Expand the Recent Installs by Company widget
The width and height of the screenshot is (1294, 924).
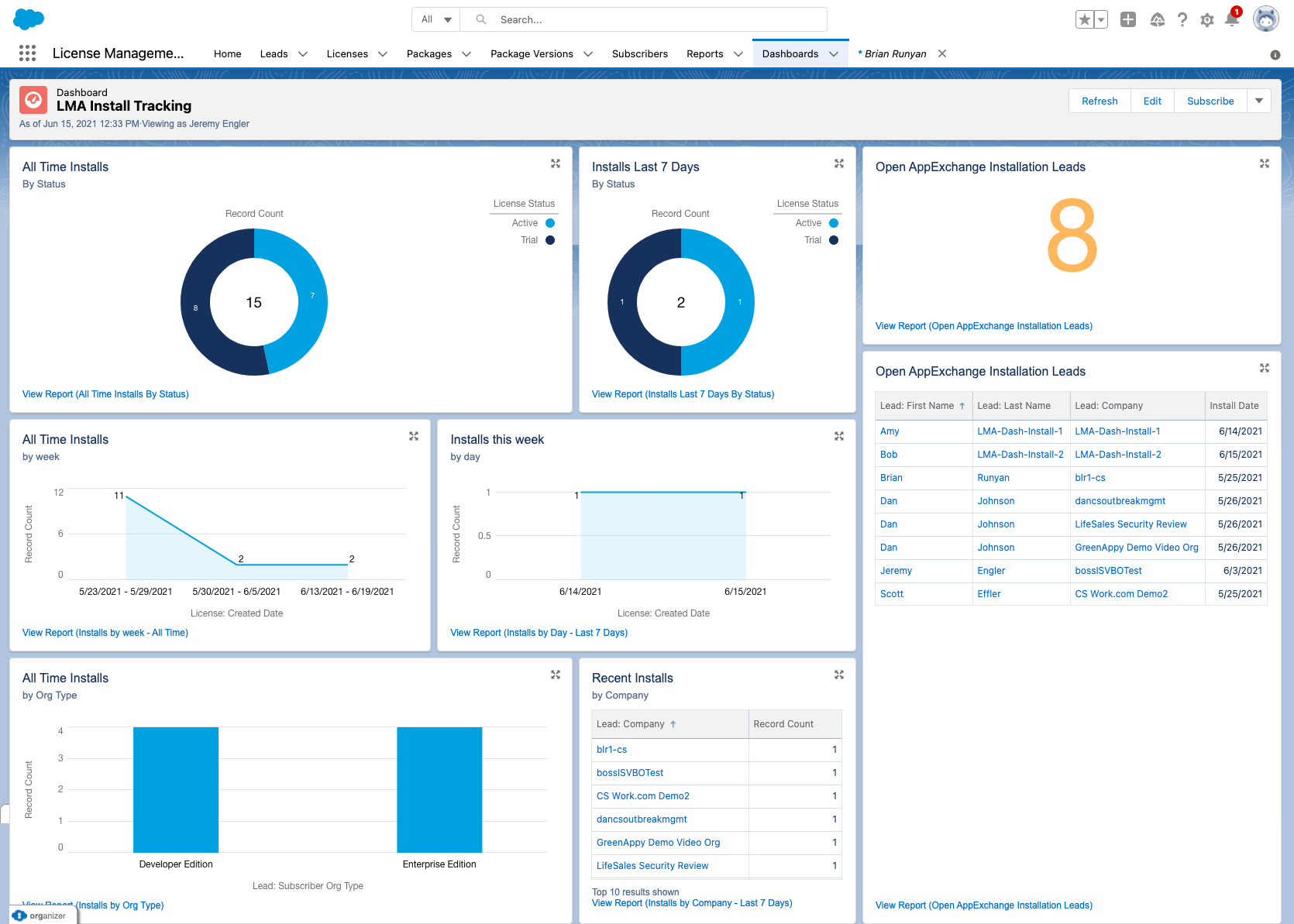coord(839,675)
